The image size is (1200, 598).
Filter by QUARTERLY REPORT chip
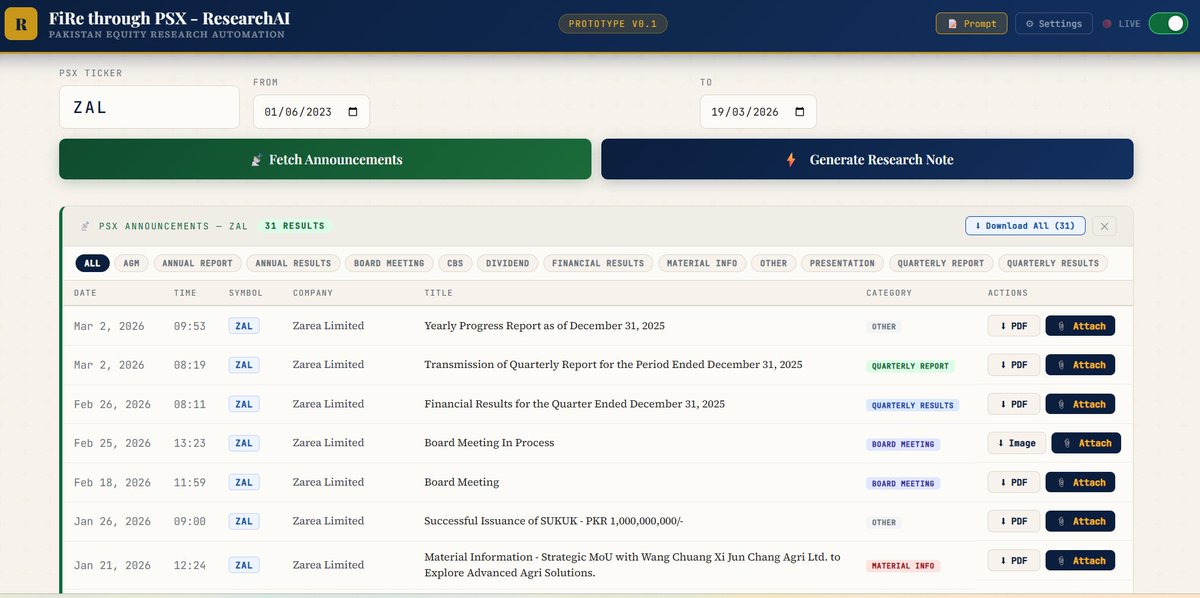941,263
